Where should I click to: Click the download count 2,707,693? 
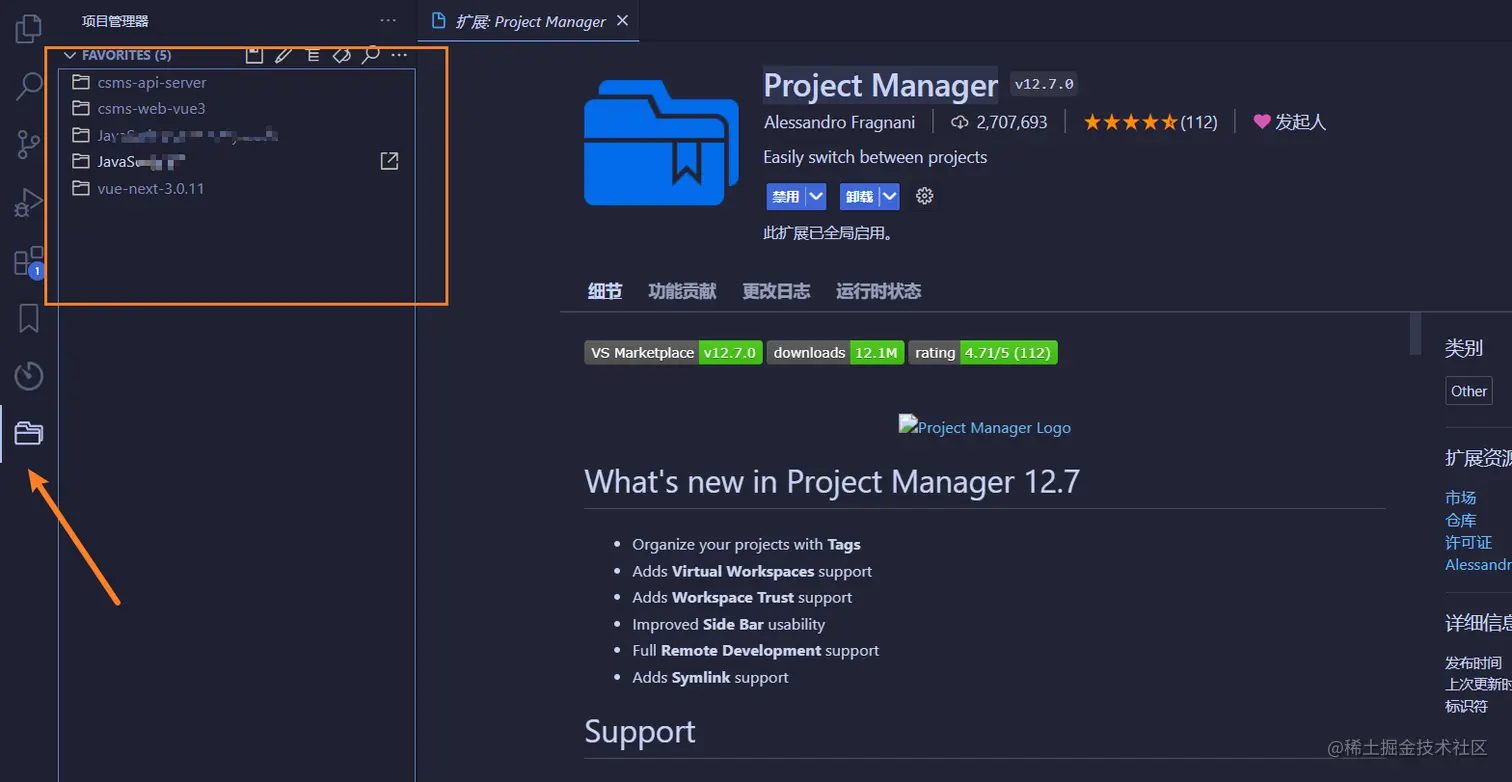coord(999,122)
